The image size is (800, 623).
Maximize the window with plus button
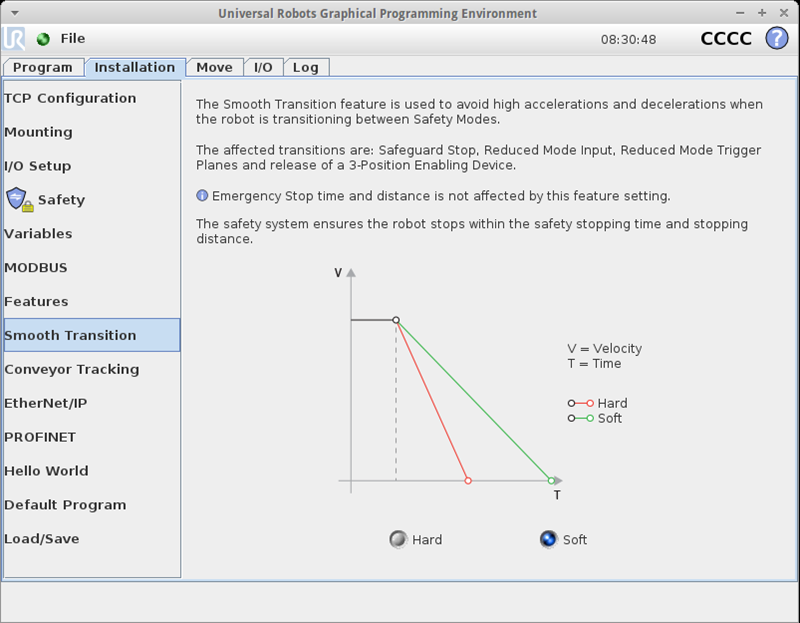762,13
